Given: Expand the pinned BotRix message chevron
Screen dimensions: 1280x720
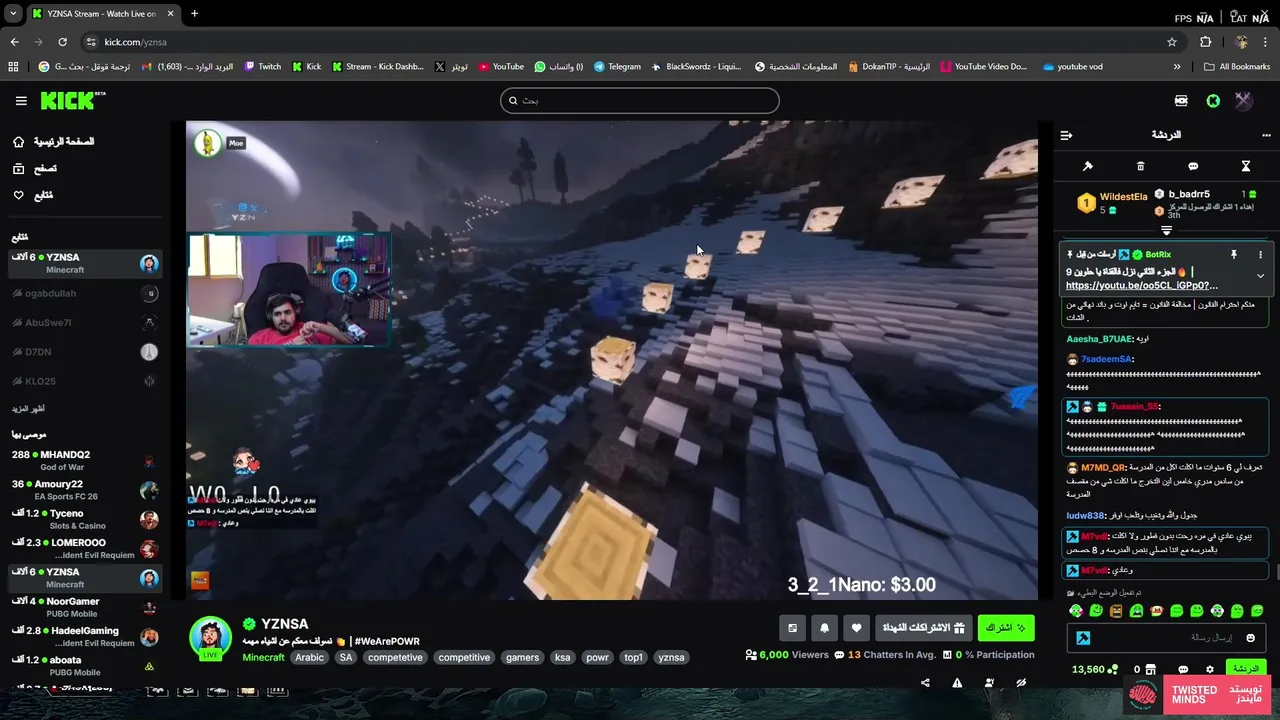Looking at the screenshot, I should click(1260, 276).
